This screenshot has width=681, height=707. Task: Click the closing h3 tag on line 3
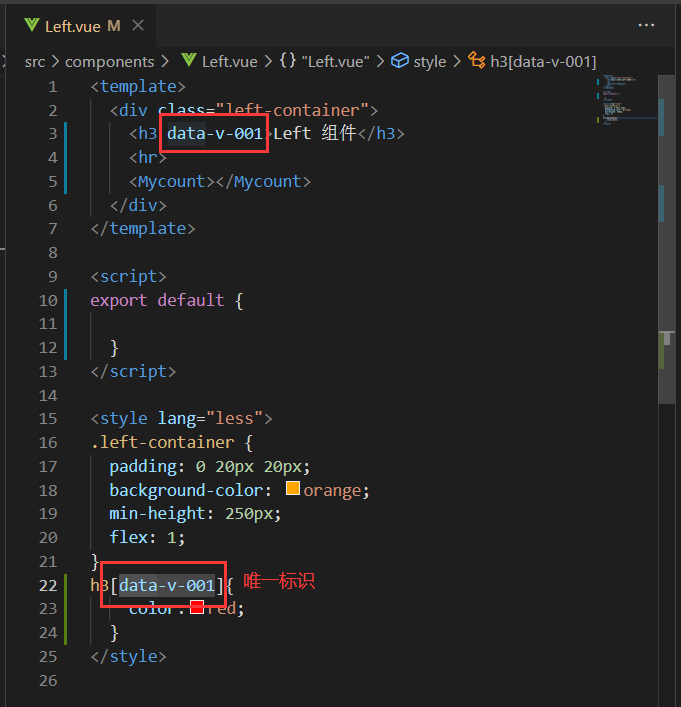pyautogui.click(x=381, y=134)
